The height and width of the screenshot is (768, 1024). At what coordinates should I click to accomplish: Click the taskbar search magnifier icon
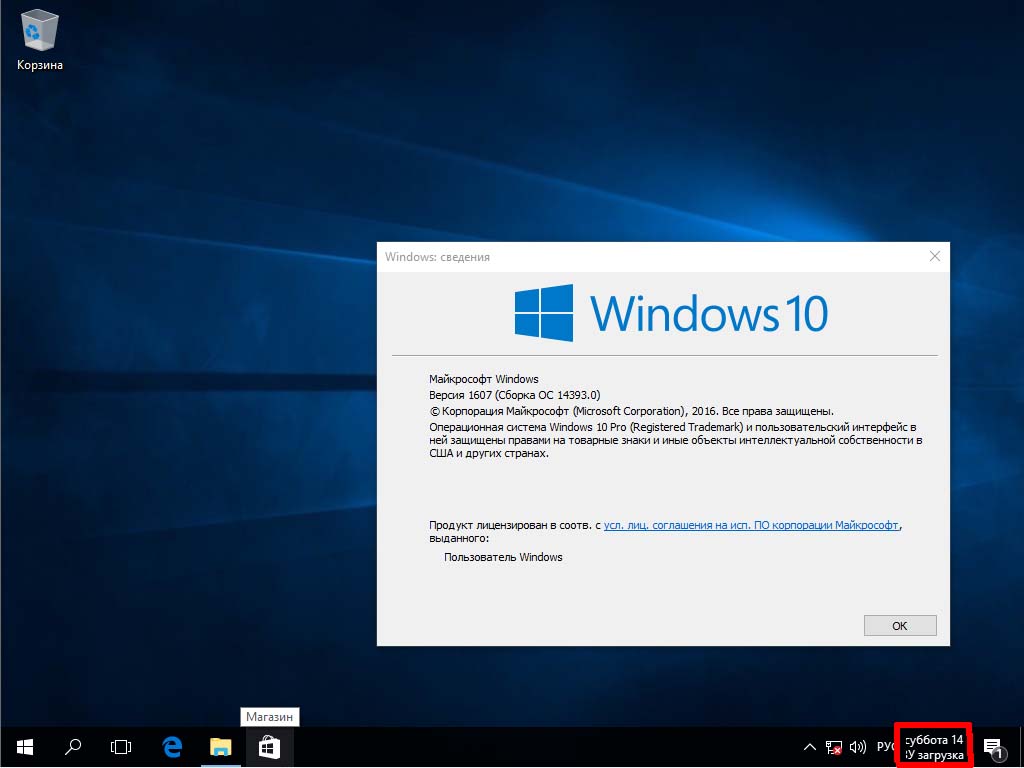[x=73, y=746]
